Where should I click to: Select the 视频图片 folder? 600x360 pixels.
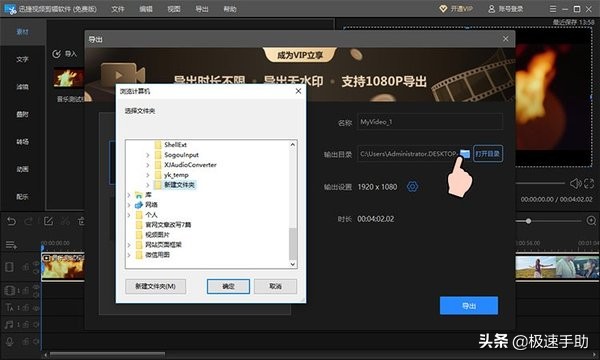point(157,235)
